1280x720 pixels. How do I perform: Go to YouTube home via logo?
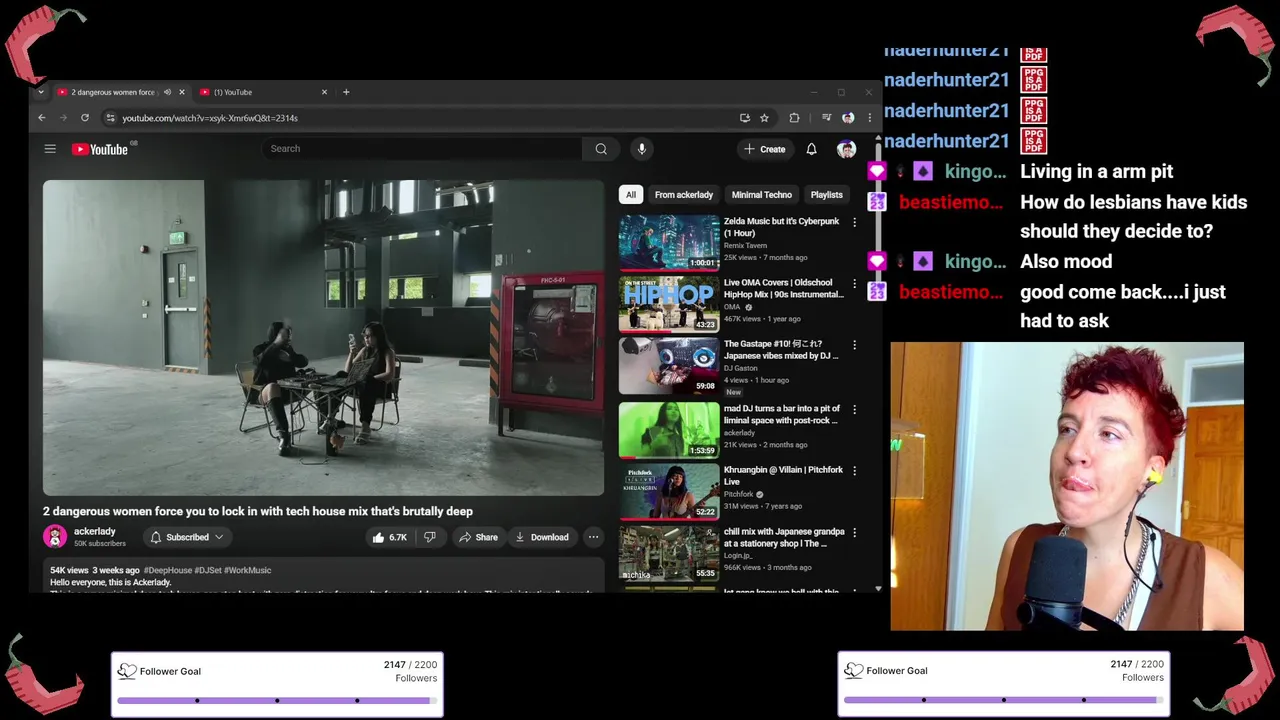tap(100, 149)
